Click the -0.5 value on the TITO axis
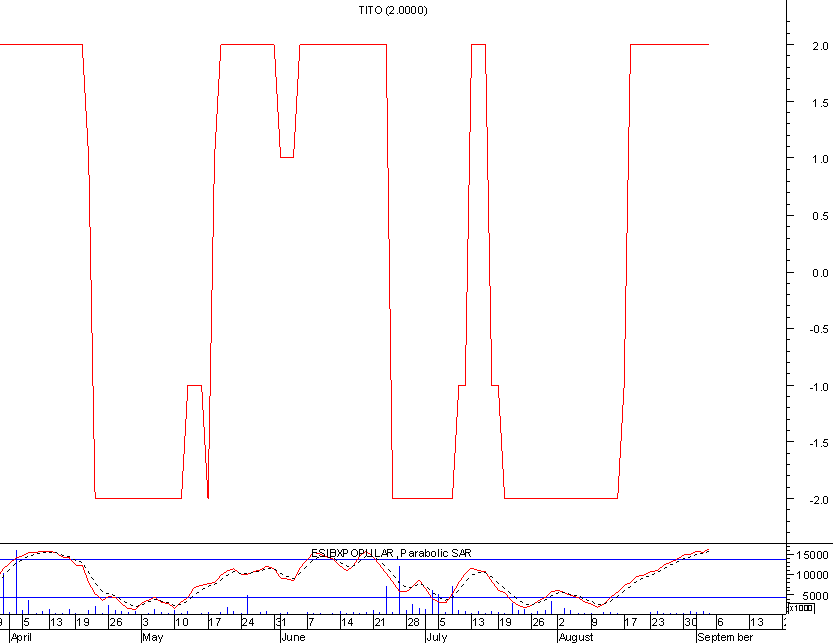 pos(819,329)
